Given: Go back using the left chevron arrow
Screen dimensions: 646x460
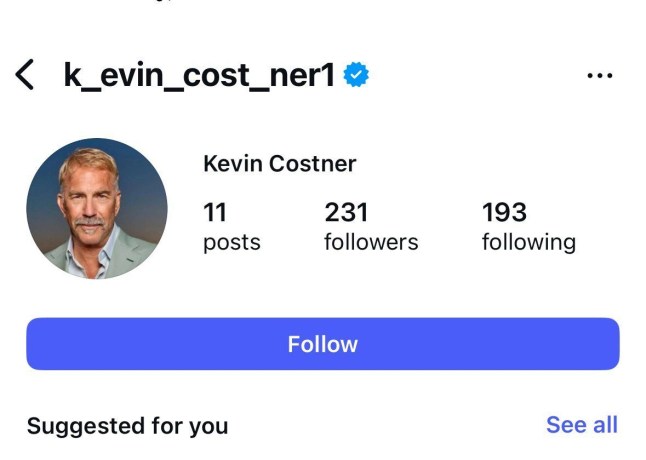Looking at the screenshot, I should 26,75.
